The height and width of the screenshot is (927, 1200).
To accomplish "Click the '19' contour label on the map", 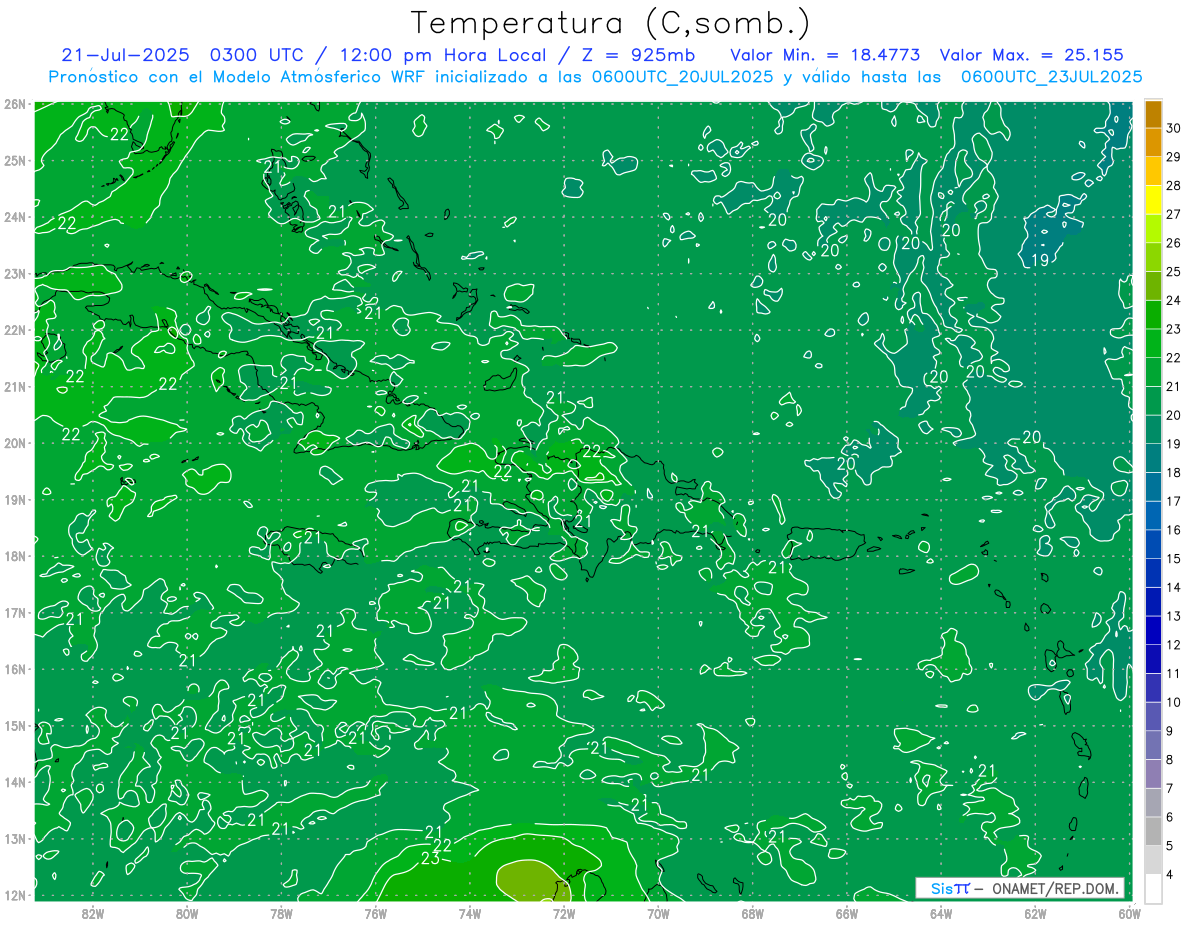I will [1039, 260].
